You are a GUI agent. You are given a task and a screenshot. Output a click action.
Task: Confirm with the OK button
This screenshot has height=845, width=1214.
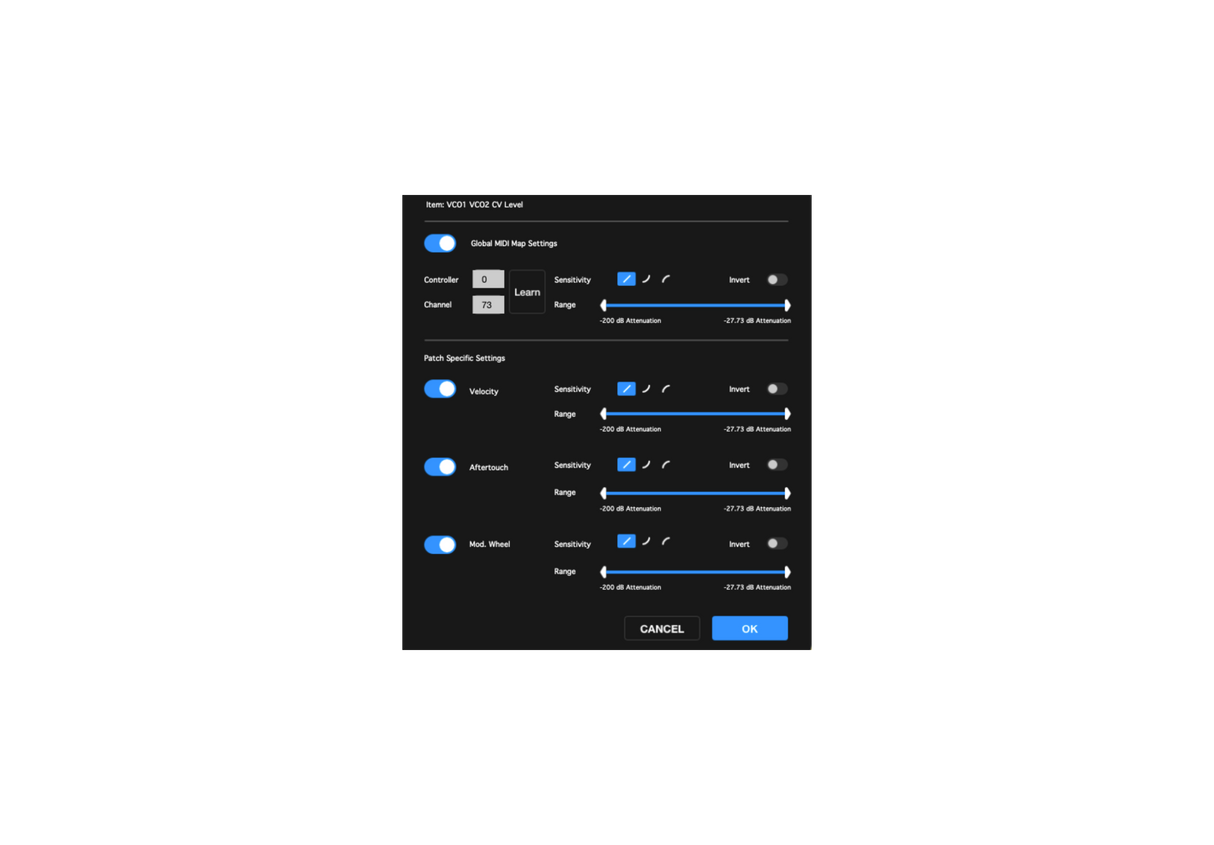pyautogui.click(x=750, y=628)
